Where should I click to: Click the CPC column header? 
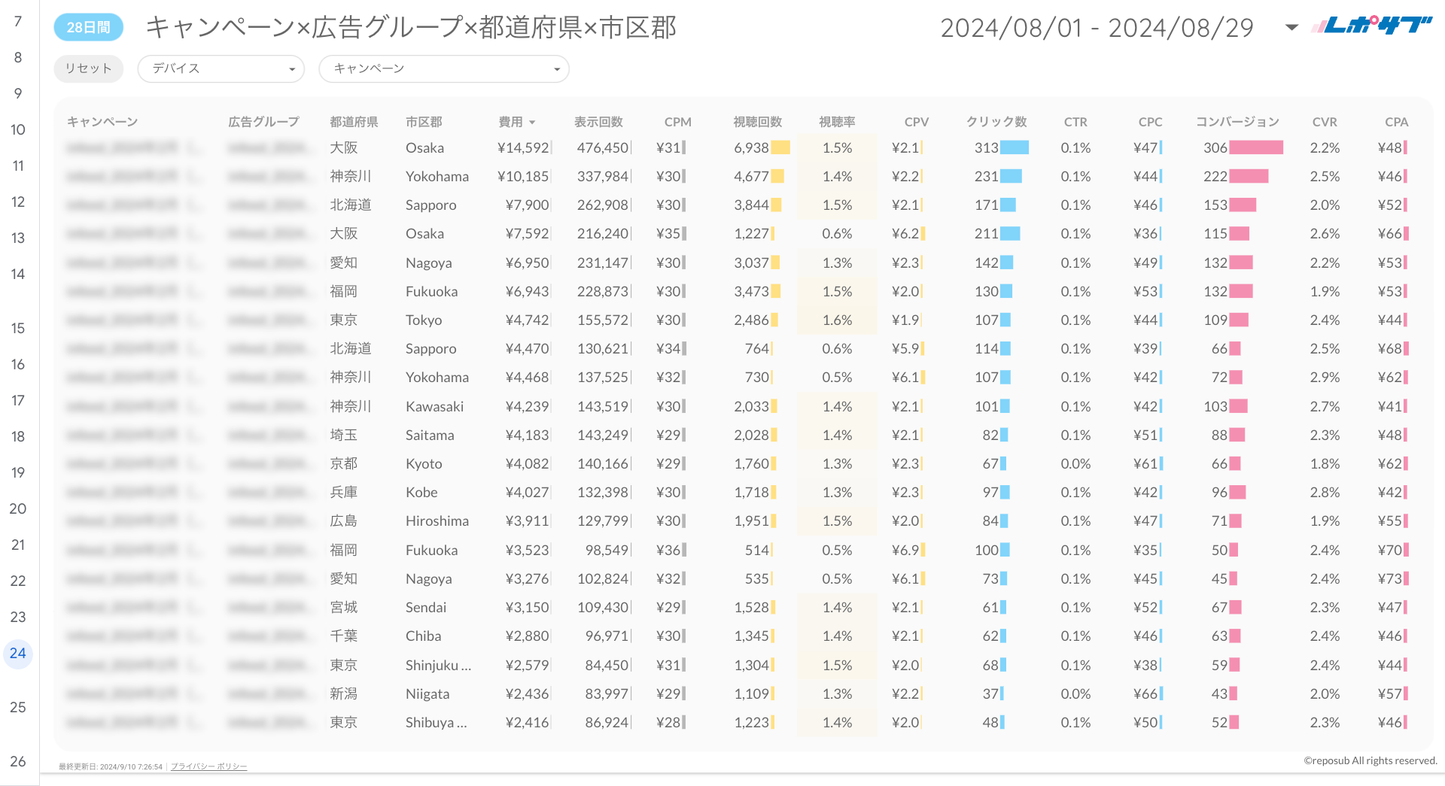coord(1150,122)
